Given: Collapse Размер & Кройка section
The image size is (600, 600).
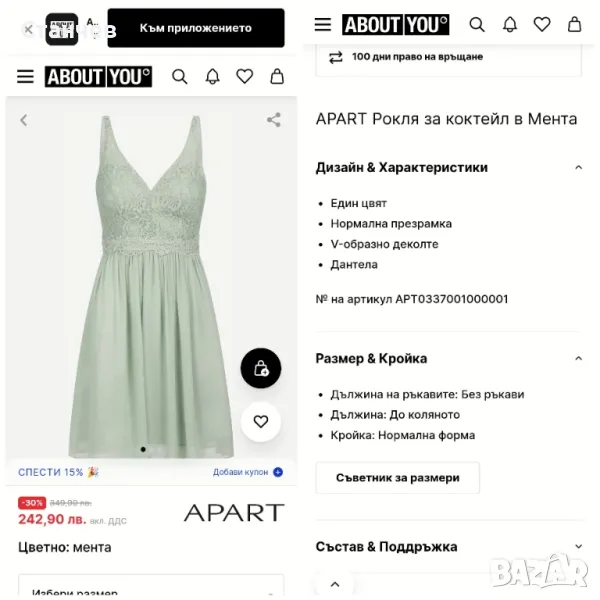Looking at the screenshot, I should pos(579,359).
